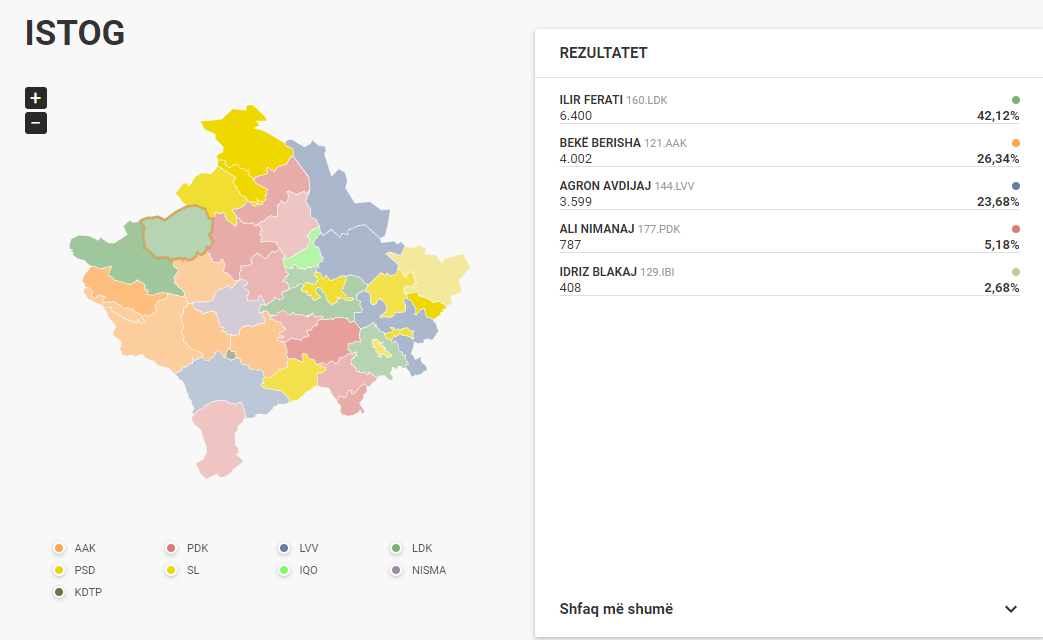Click the 177.PDK party code
Screen dimensions: 1043x640
coord(659,230)
